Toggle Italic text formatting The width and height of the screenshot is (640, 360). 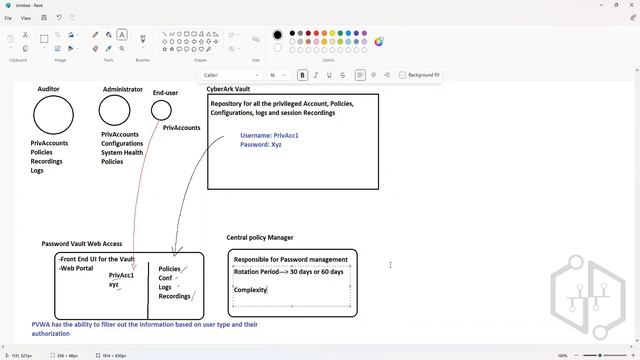[316, 75]
